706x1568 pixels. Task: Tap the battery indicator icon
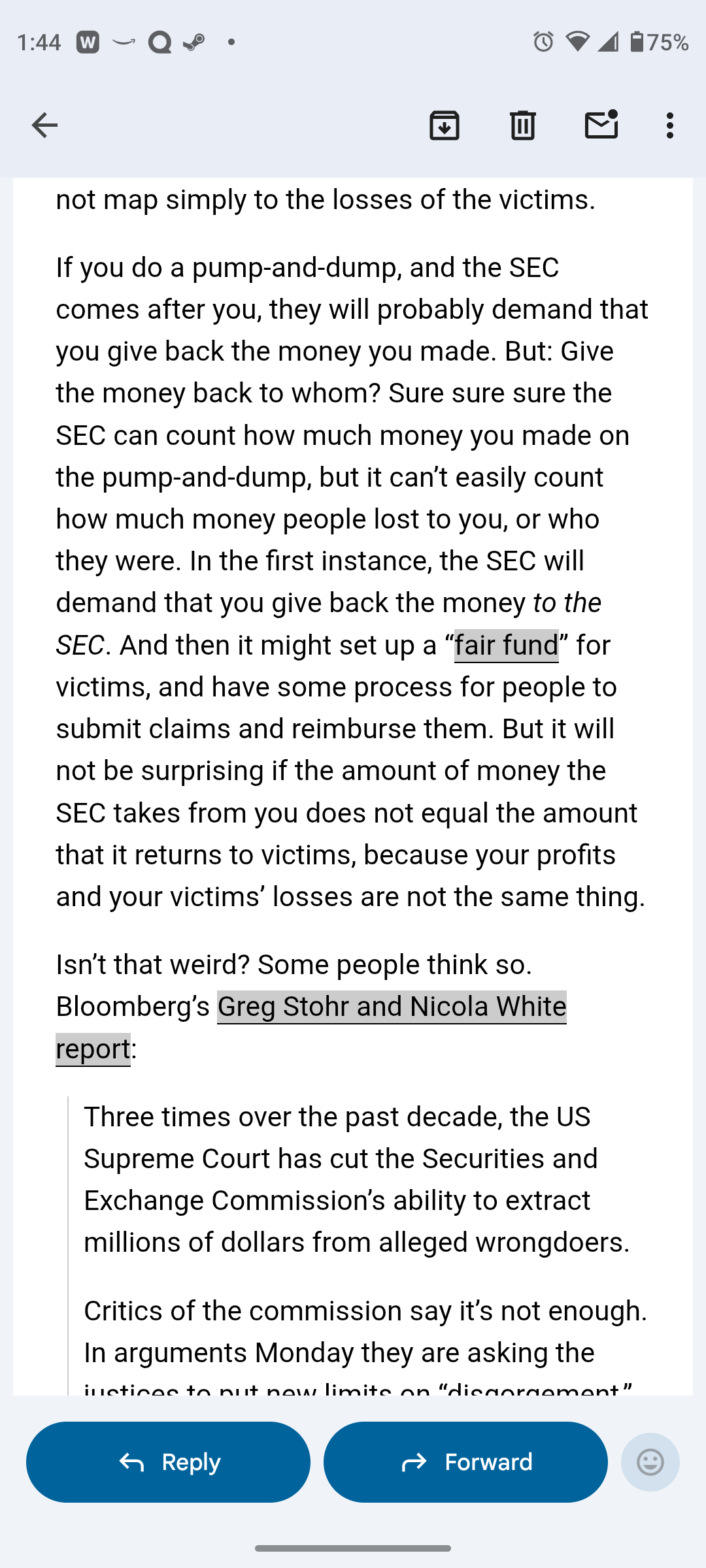(x=637, y=42)
